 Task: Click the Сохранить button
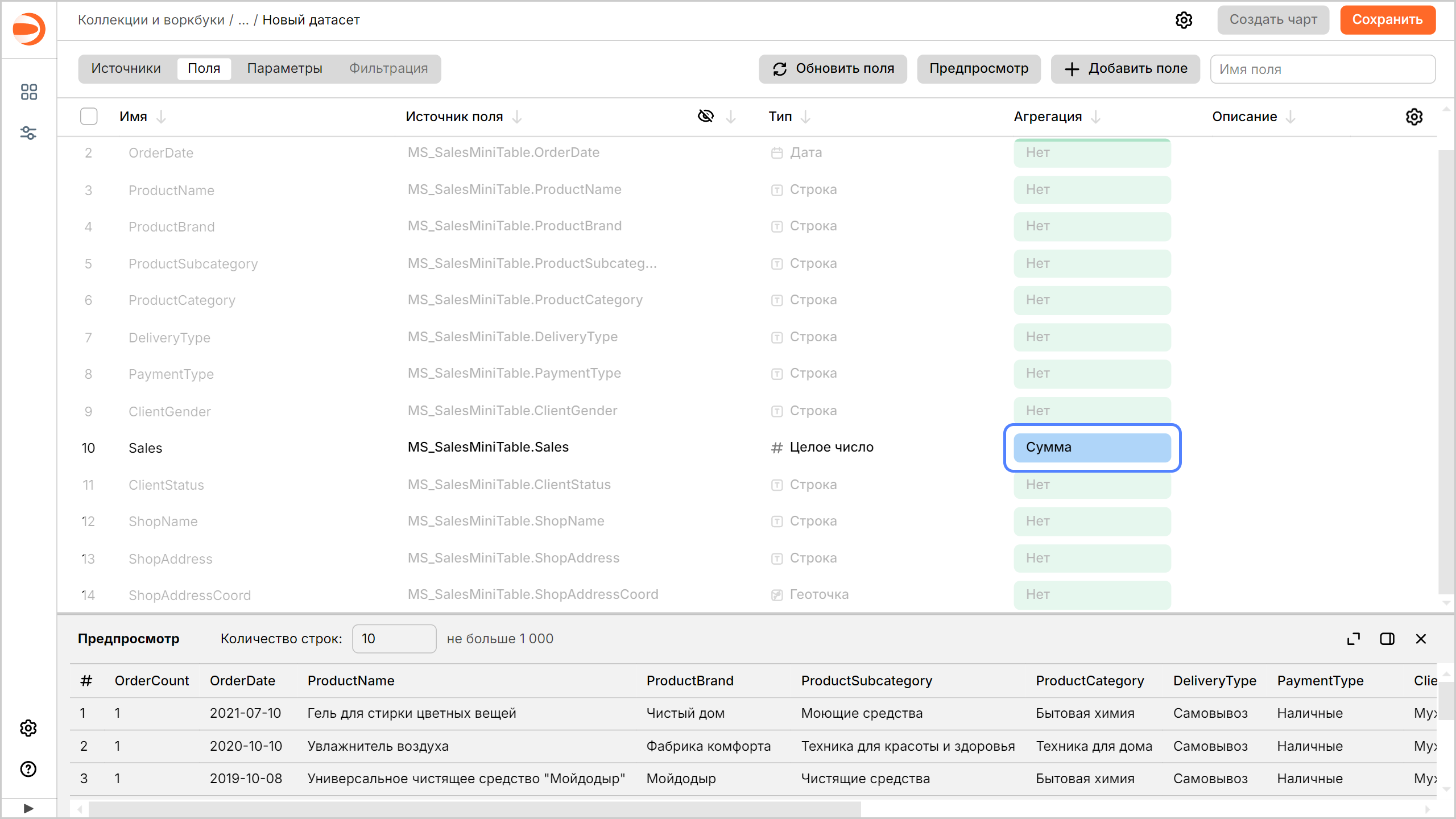1387,20
